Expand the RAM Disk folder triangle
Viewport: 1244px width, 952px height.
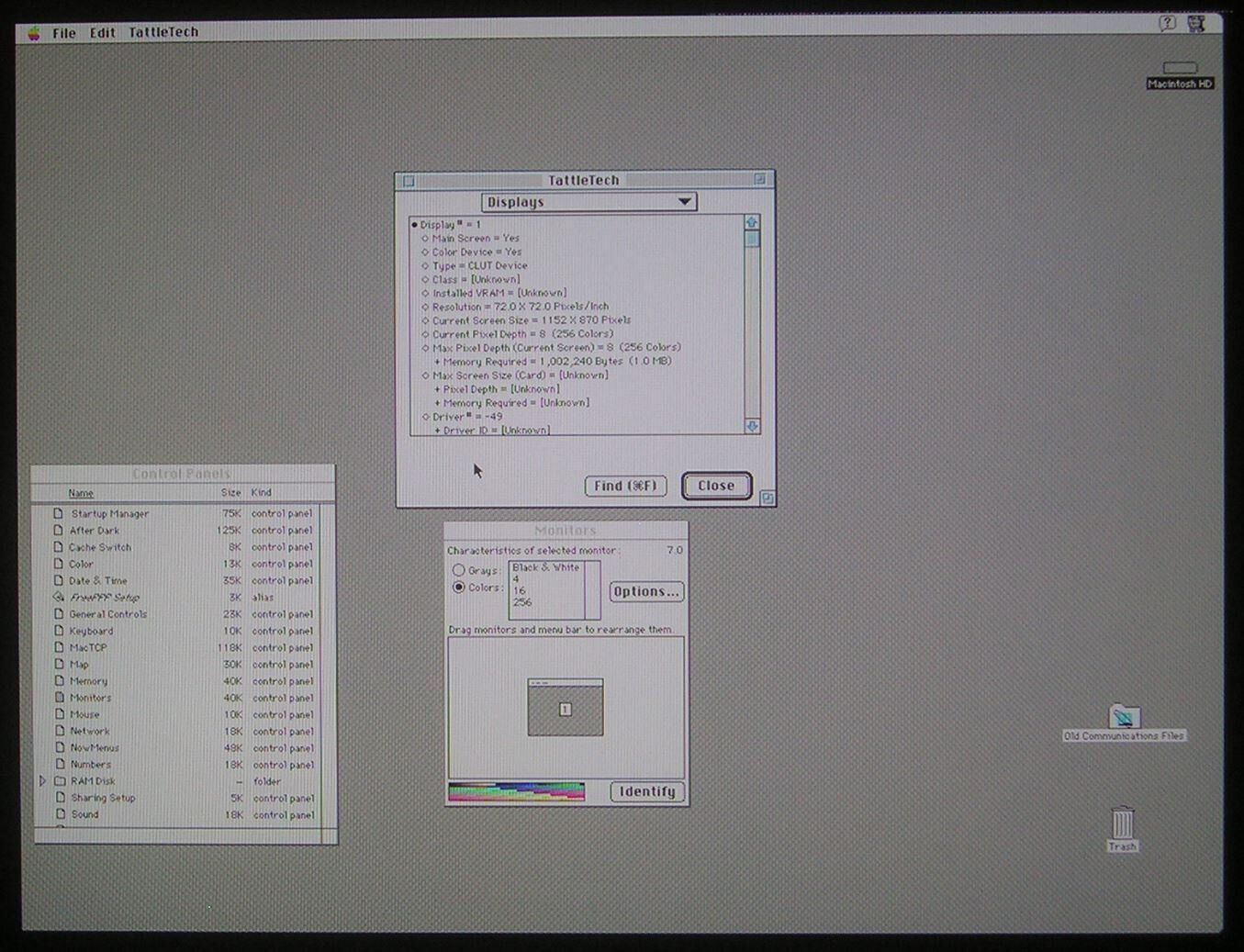pyautogui.click(x=42, y=781)
